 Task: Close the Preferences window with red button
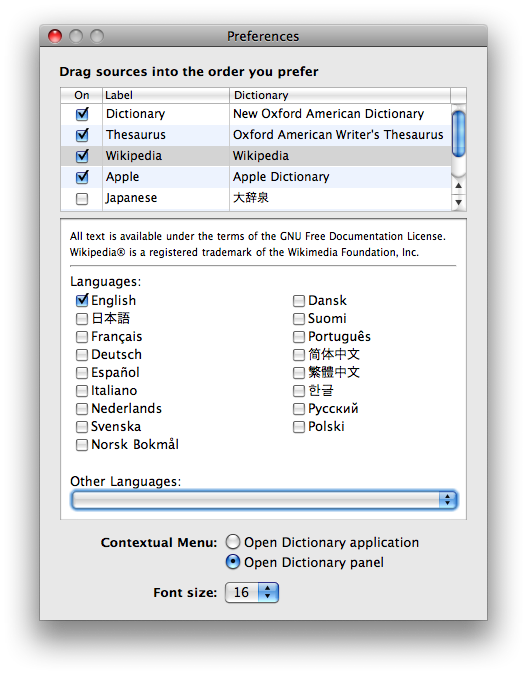[55, 36]
